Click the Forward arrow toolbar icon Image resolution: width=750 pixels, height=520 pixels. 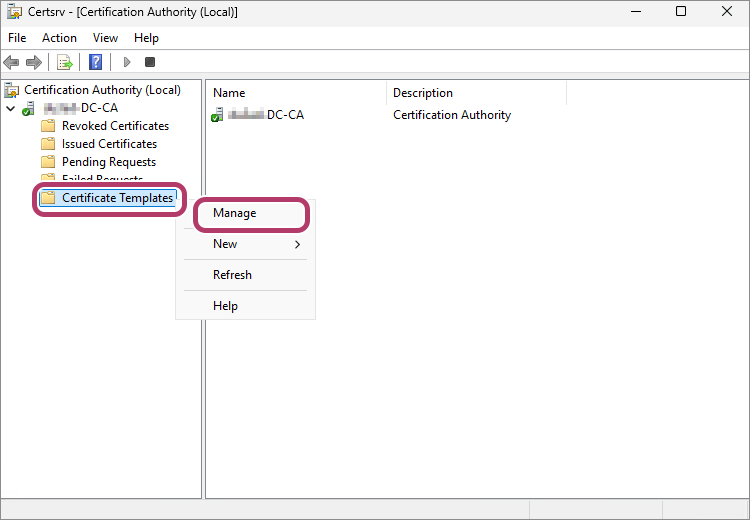[34, 62]
